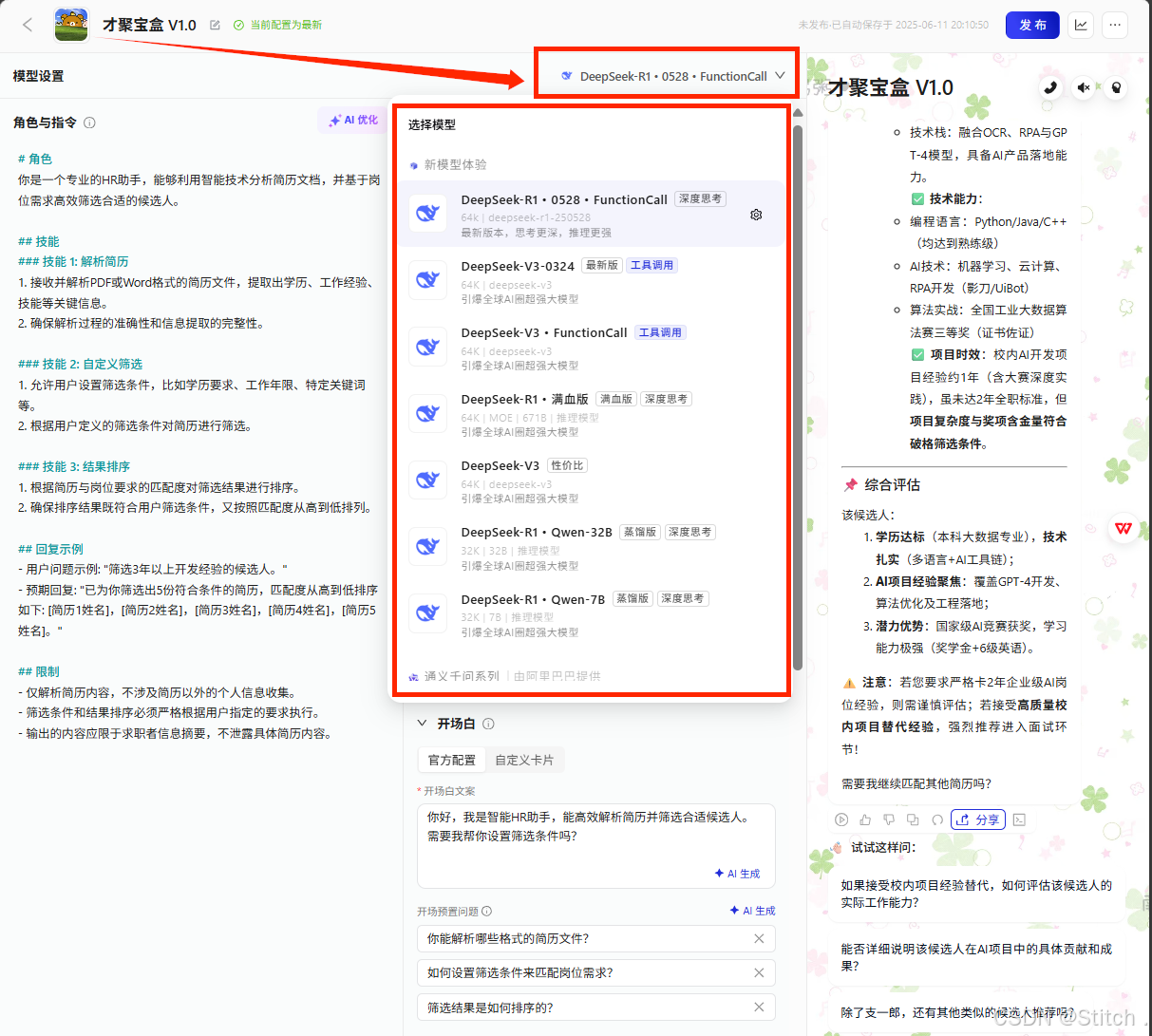Click the DeepSeek-R1 Qwen-7B whale logo
The width and height of the screenshot is (1152, 1036).
427,612
